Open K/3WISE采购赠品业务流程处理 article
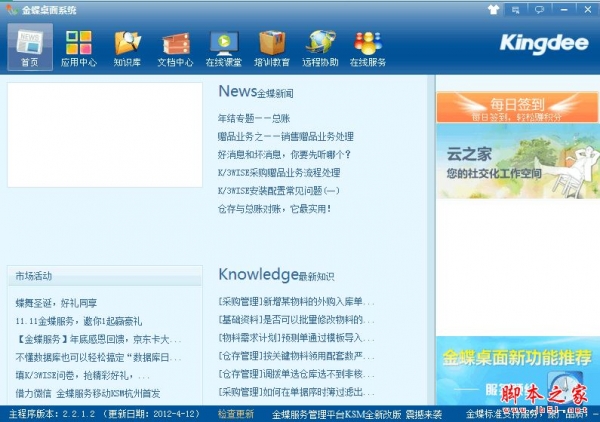Screen dimensions: 600x422 tap(279, 173)
